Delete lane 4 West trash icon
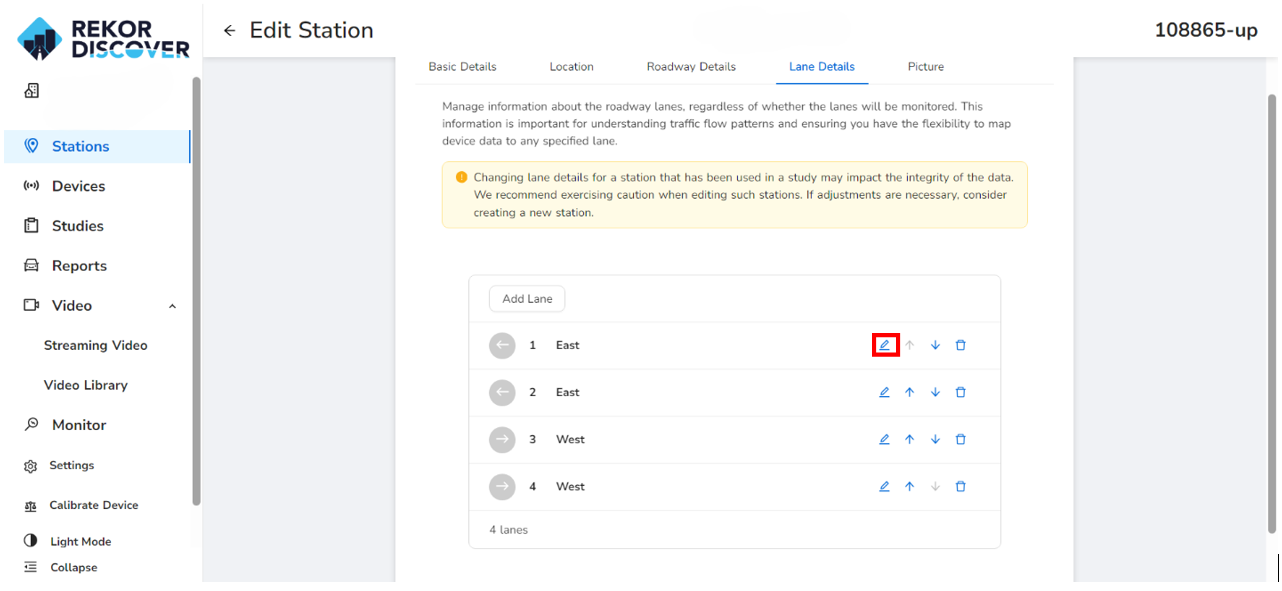 point(960,486)
